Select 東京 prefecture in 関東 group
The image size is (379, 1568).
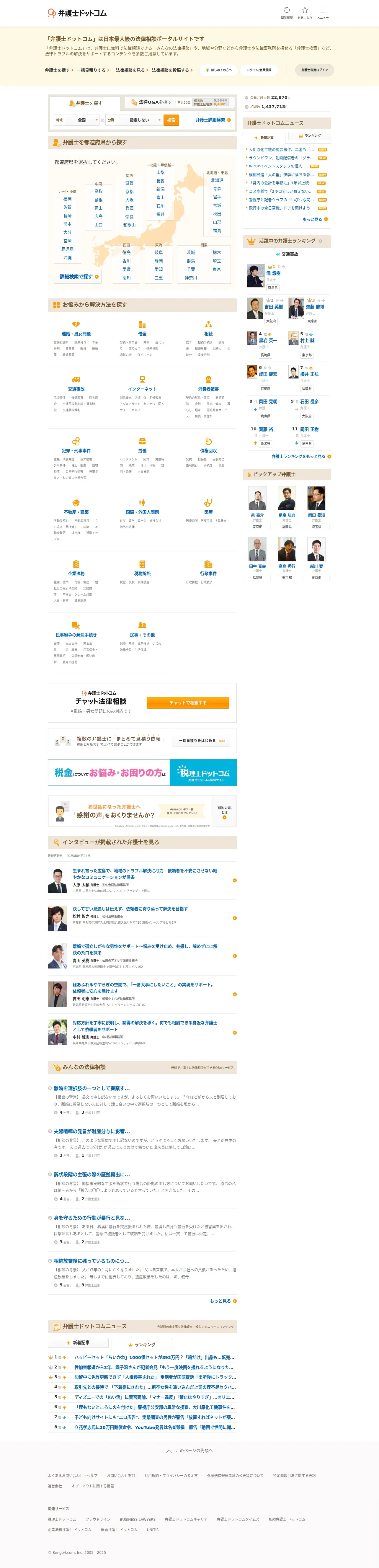(217, 269)
